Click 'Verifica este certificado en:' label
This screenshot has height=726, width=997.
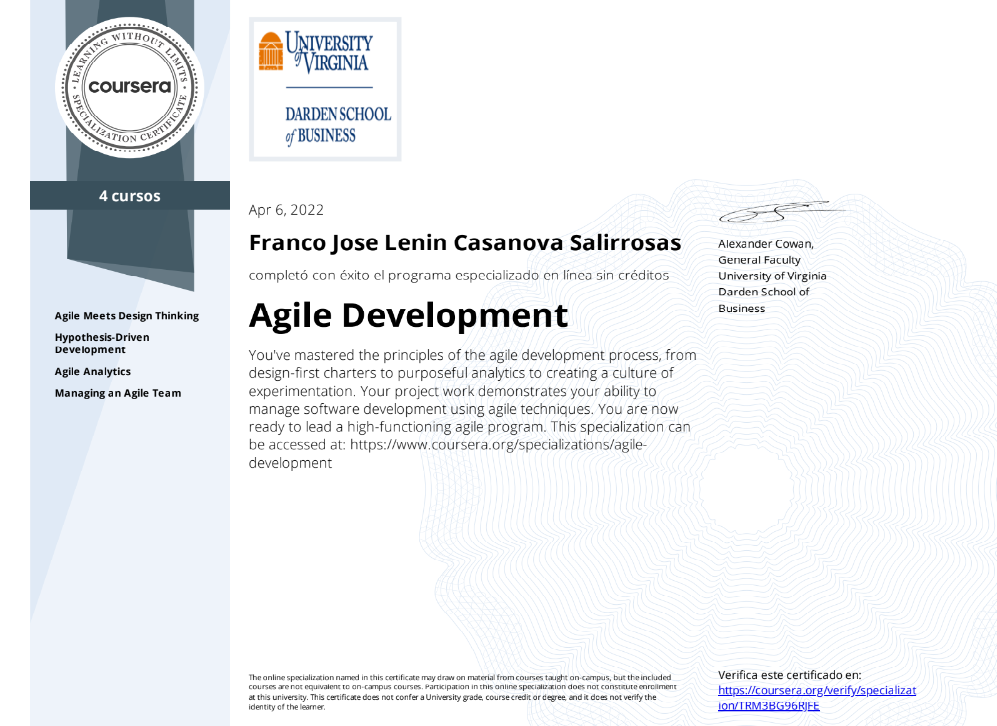pyautogui.click(x=789, y=676)
